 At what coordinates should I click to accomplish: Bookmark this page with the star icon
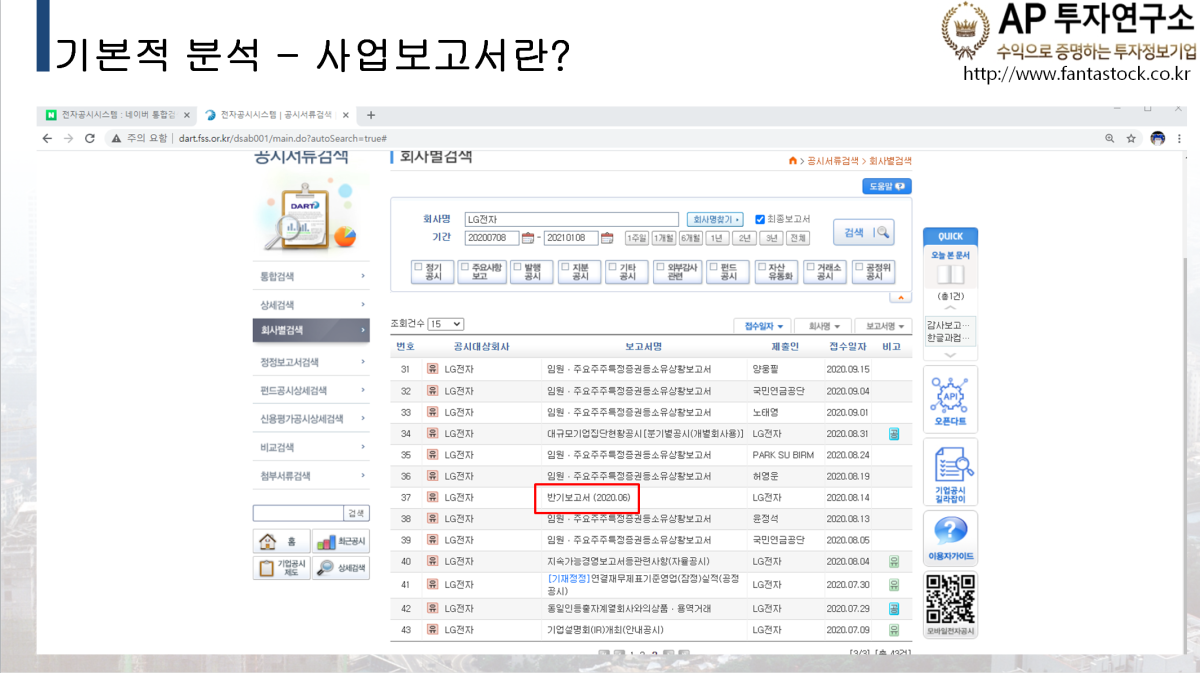coord(1131,138)
